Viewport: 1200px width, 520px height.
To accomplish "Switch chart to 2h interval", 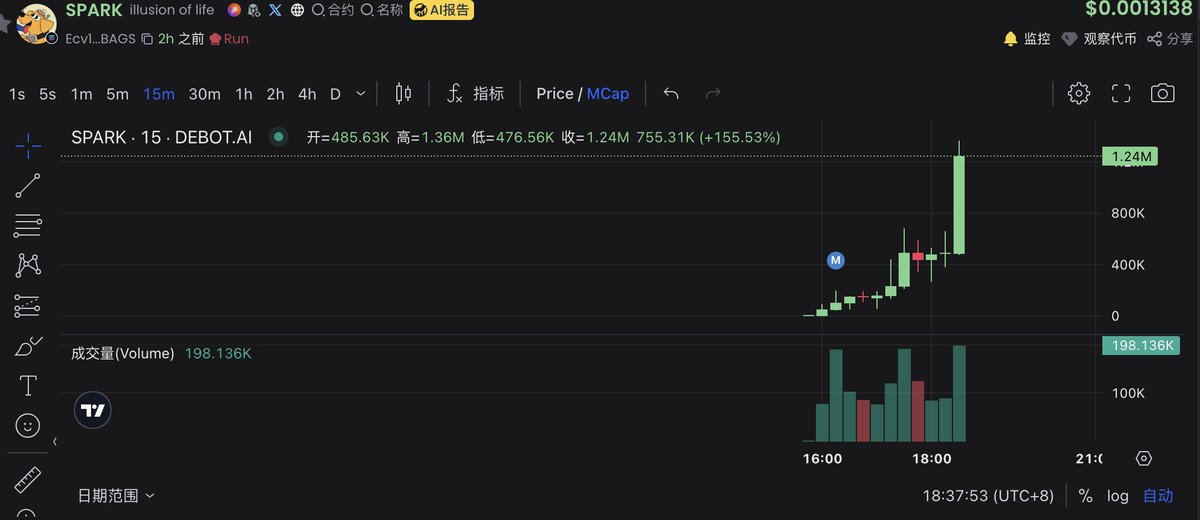I will (x=275, y=94).
